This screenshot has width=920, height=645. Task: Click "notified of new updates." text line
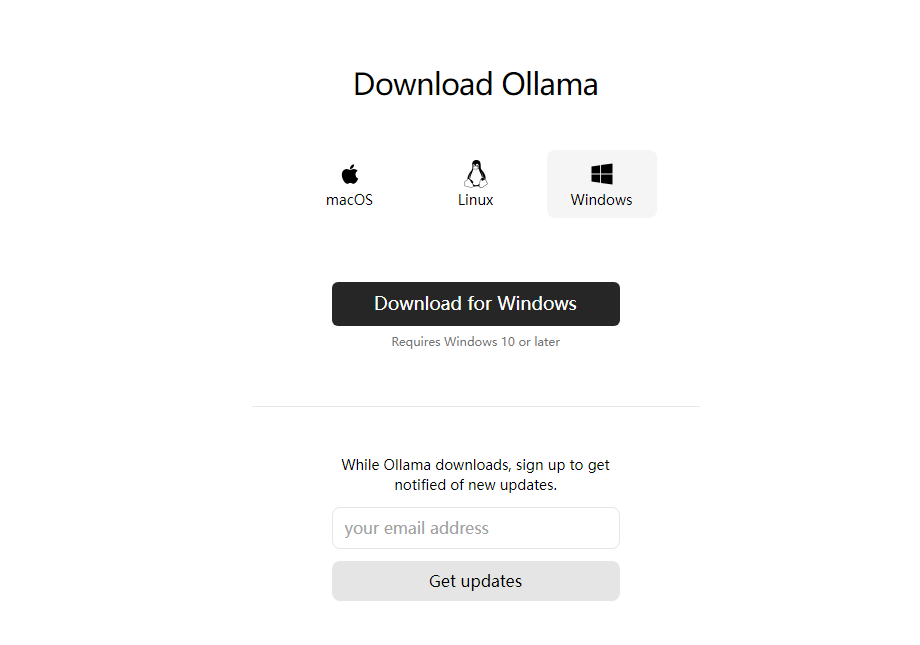(x=476, y=485)
